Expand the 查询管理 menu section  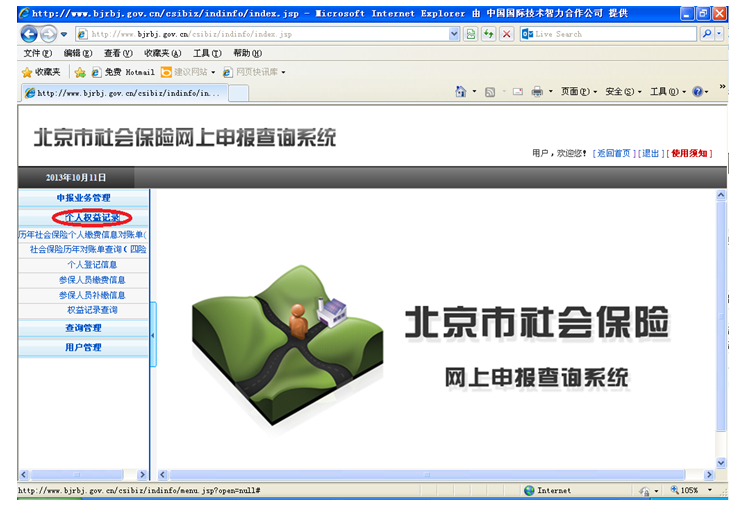coord(84,328)
